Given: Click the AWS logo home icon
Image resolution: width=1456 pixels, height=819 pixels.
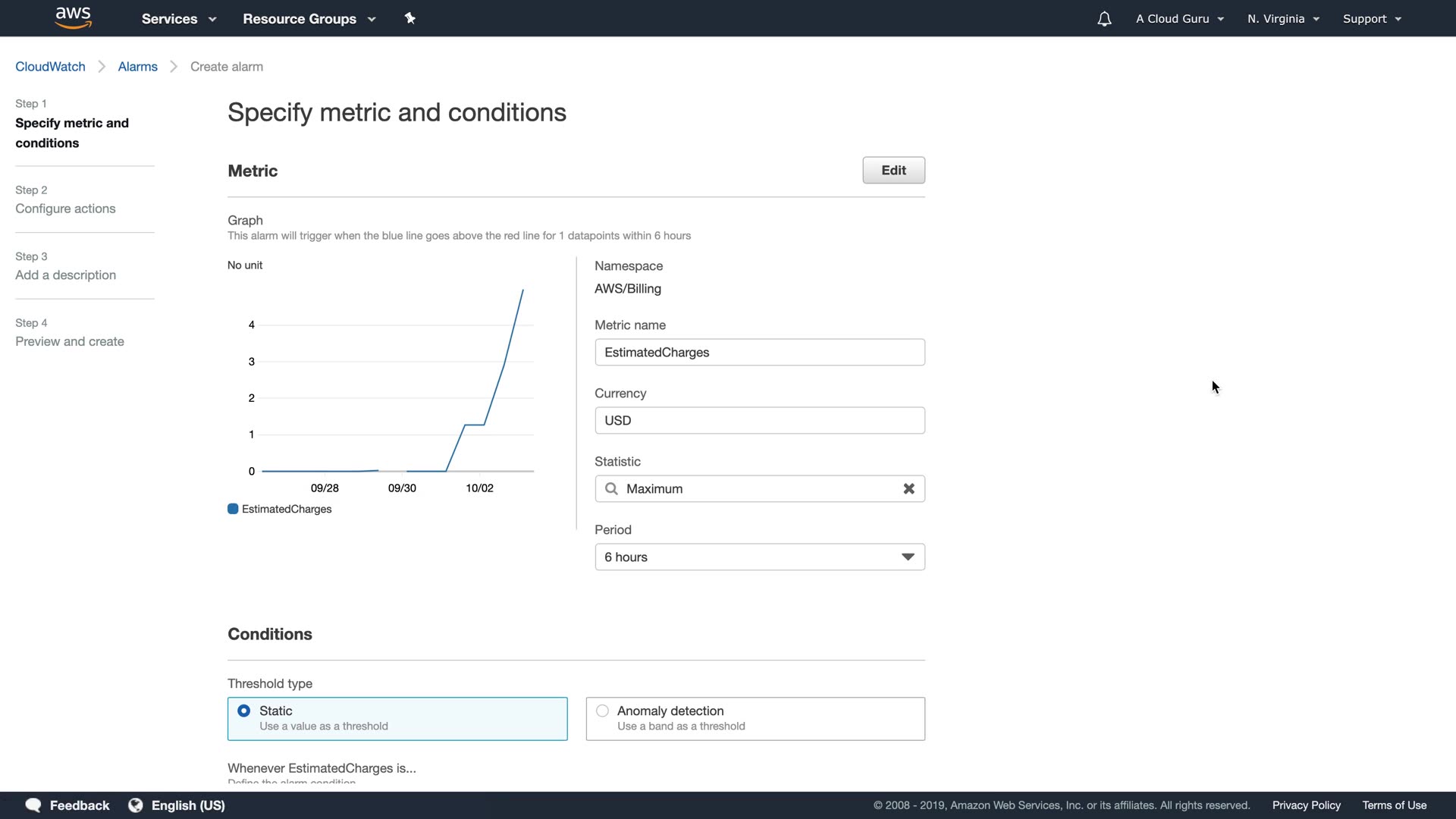Looking at the screenshot, I should pos(74,18).
